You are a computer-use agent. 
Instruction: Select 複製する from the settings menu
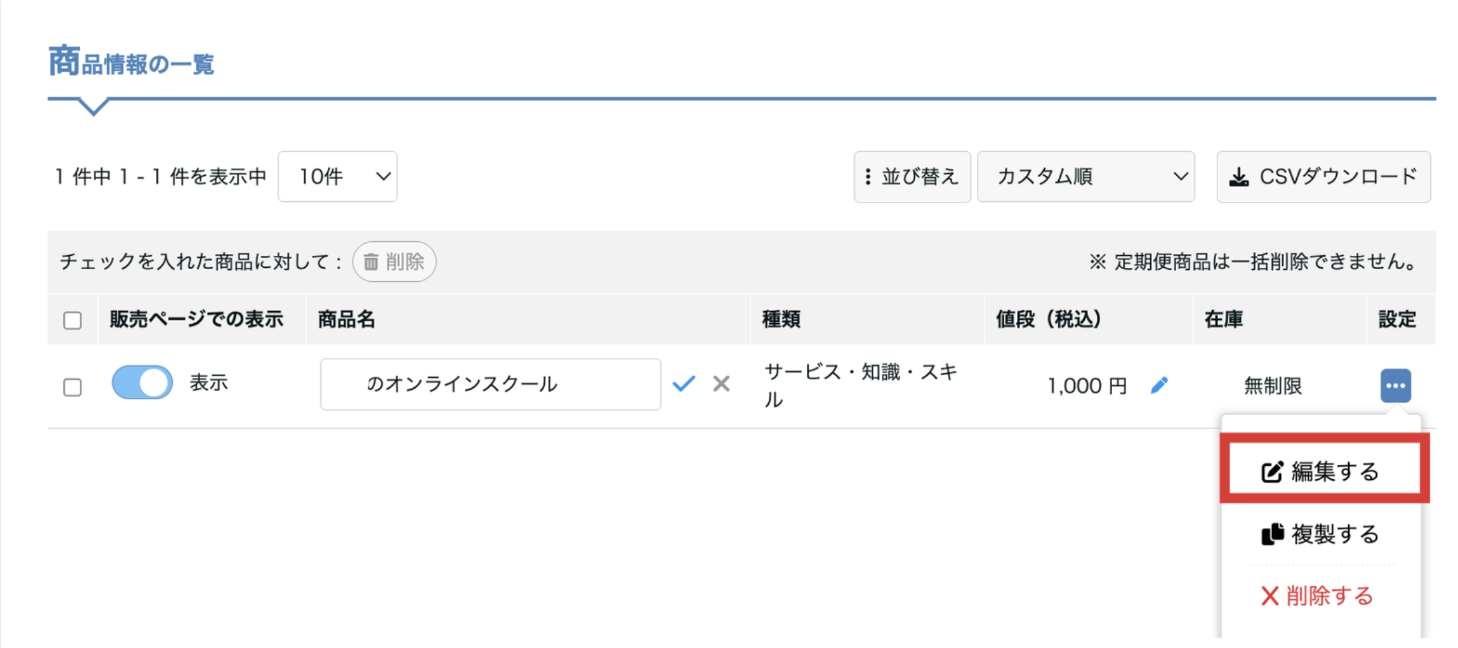pyautogui.click(x=1320, y=534)
